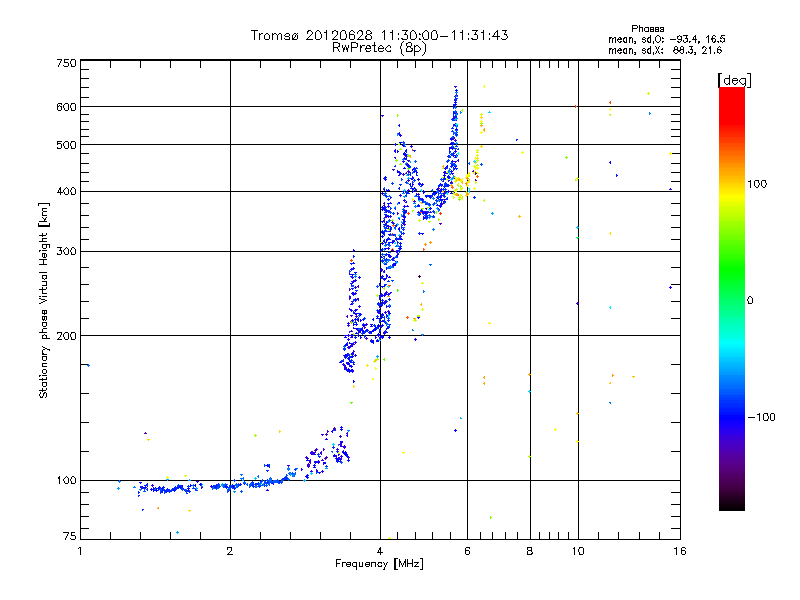800x600 pixels.
Task: Click the y-axis tick label "750"
Action: tap(66, 63)
